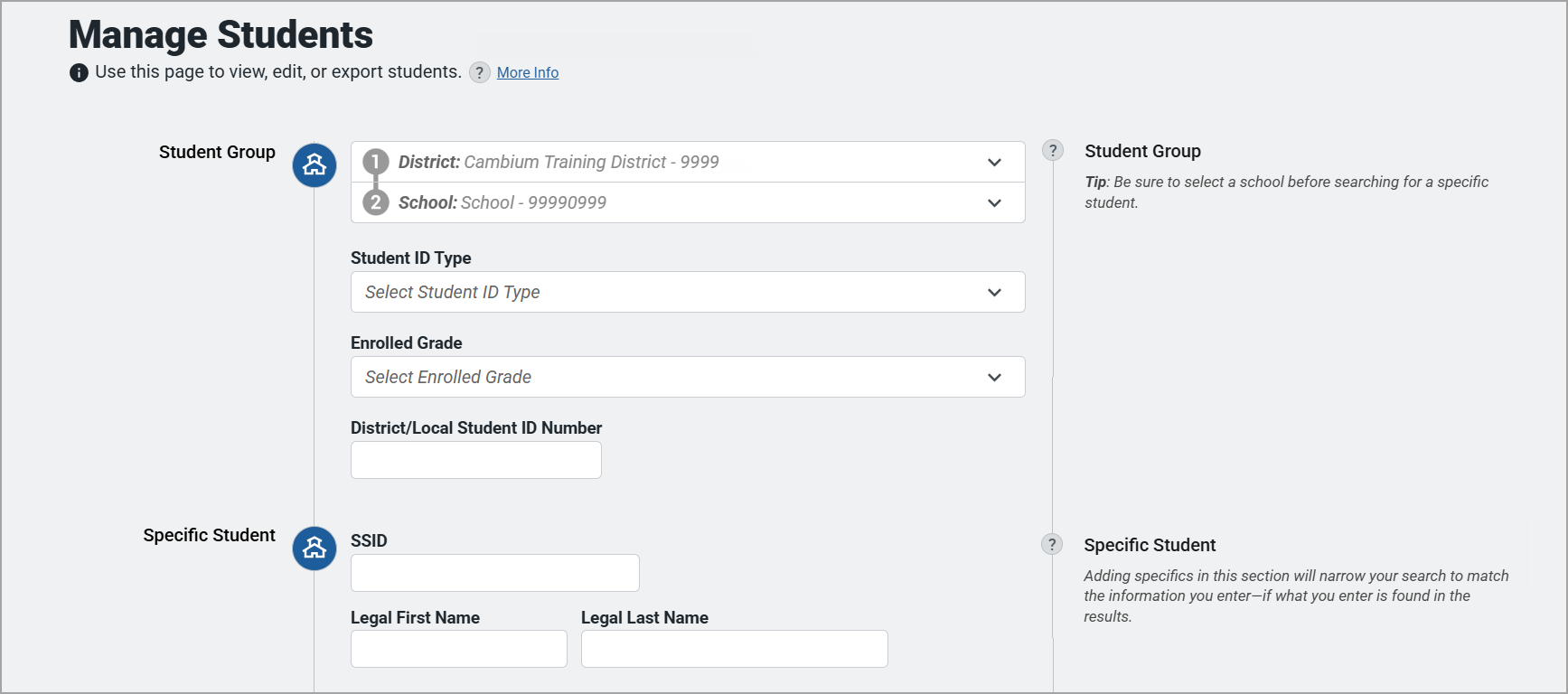Open the School selection dropdown
The height and width of the screenshot is (694, 1568).
click(994, 203)
